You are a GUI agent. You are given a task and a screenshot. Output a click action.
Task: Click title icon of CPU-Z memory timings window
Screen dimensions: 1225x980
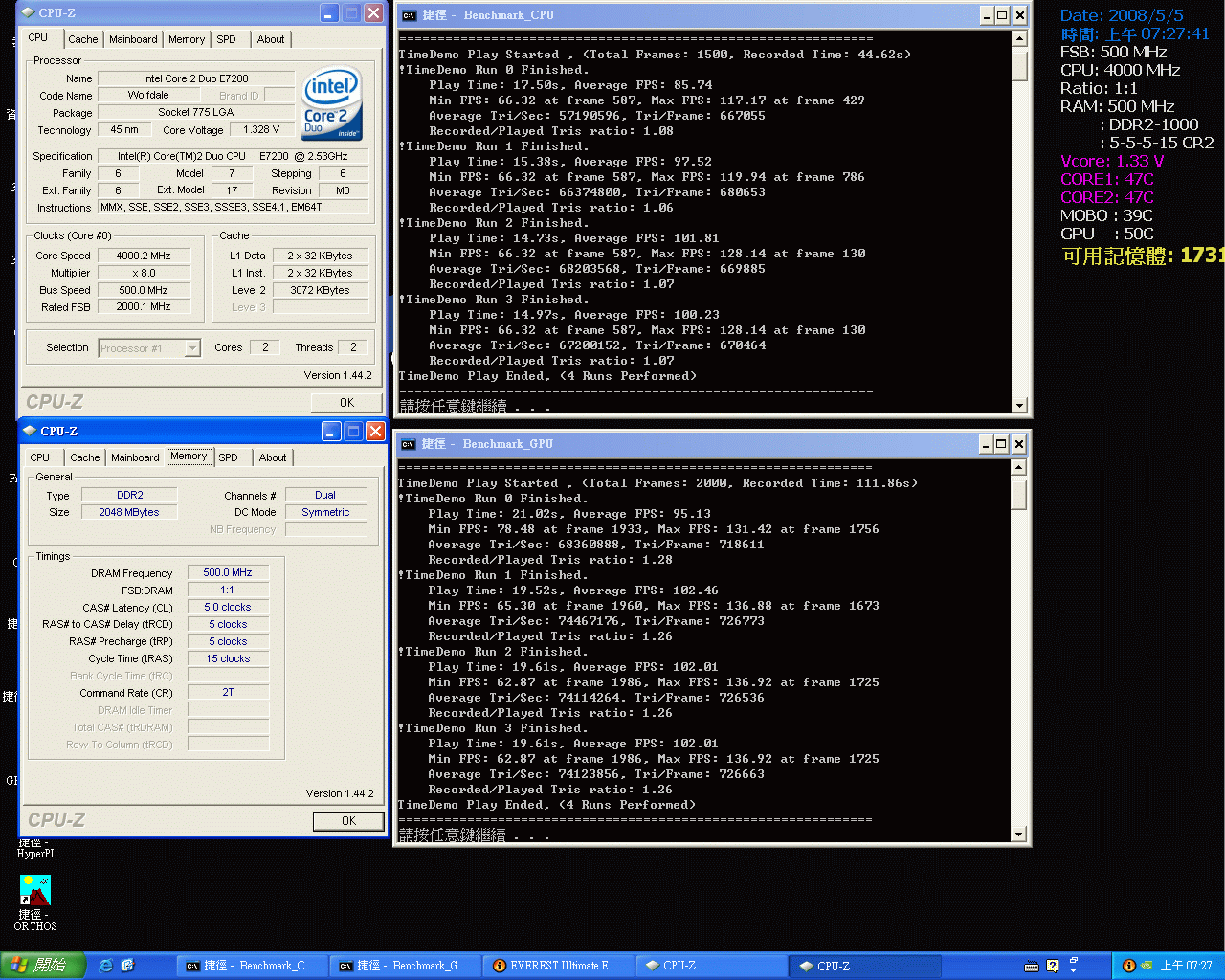click(30, 432)
